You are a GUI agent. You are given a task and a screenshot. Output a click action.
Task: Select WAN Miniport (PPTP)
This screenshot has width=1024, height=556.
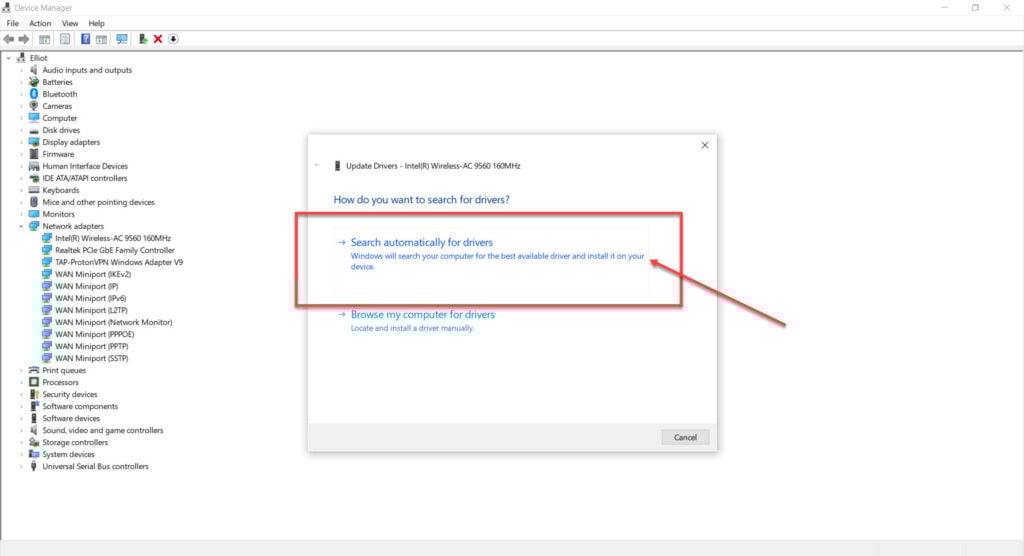(91, 346)
